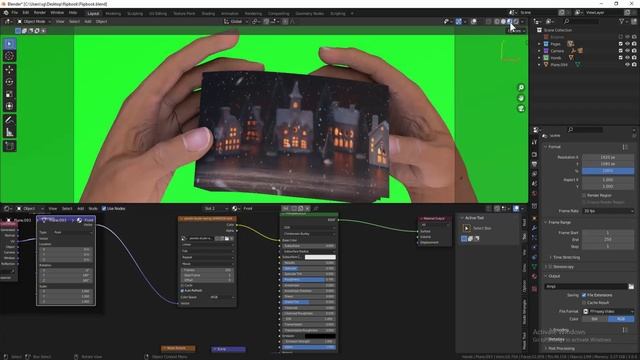
Task: Open the File Format dropdown
Action: pyautogui.click(x=608, y=311)
